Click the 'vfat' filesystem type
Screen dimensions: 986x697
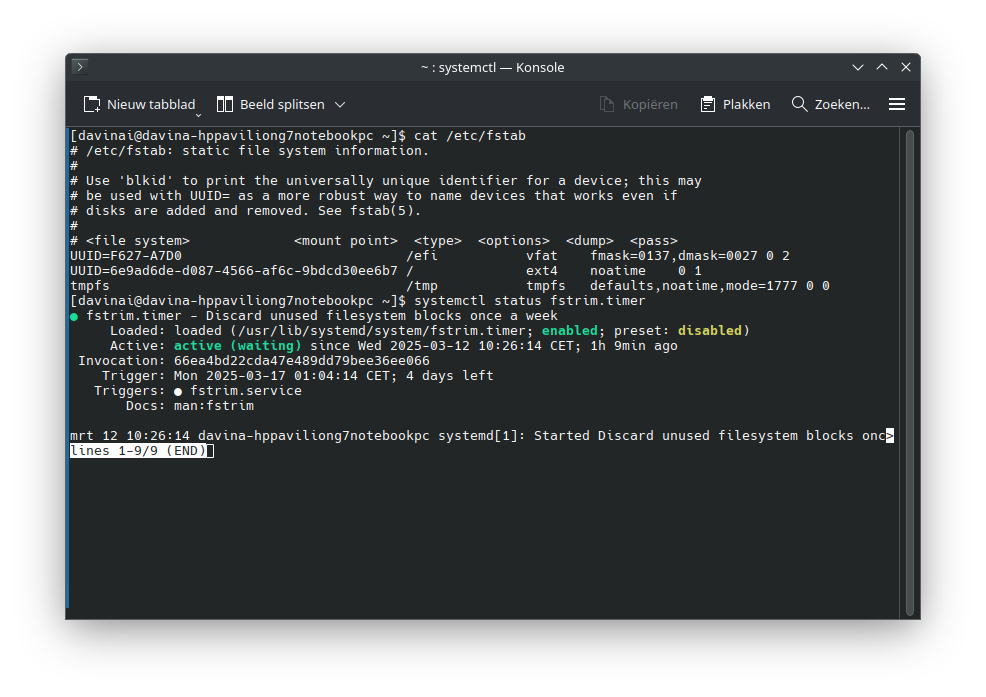pos(541,256)
